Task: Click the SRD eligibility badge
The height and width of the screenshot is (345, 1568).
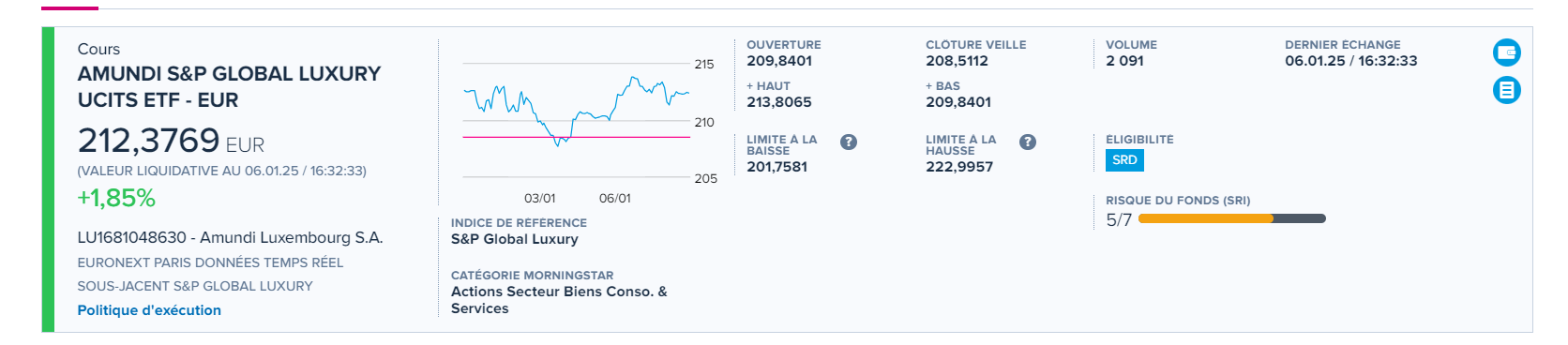Action: pos(1124,160)
